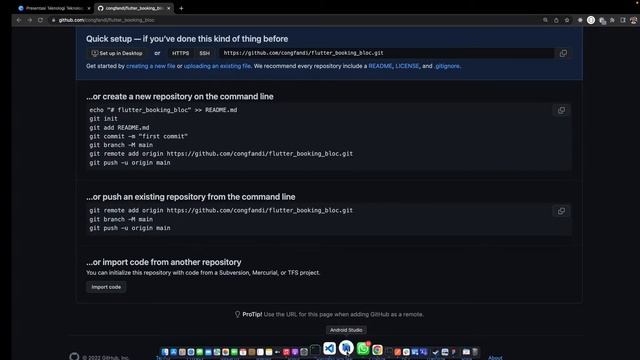Copy the push existing repository commands
Image resolution: width=640 pixels, height=360 pixels.
coord(562,211)
